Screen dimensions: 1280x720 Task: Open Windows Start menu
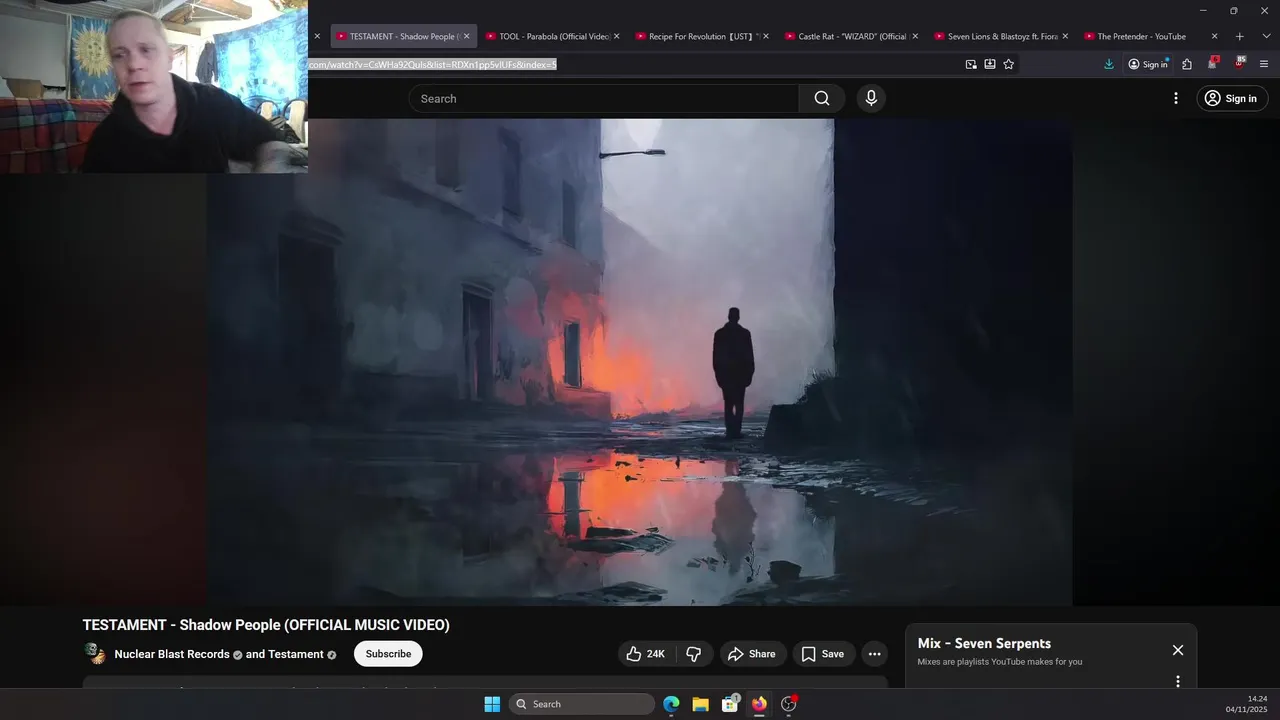[x=492, y=704]
